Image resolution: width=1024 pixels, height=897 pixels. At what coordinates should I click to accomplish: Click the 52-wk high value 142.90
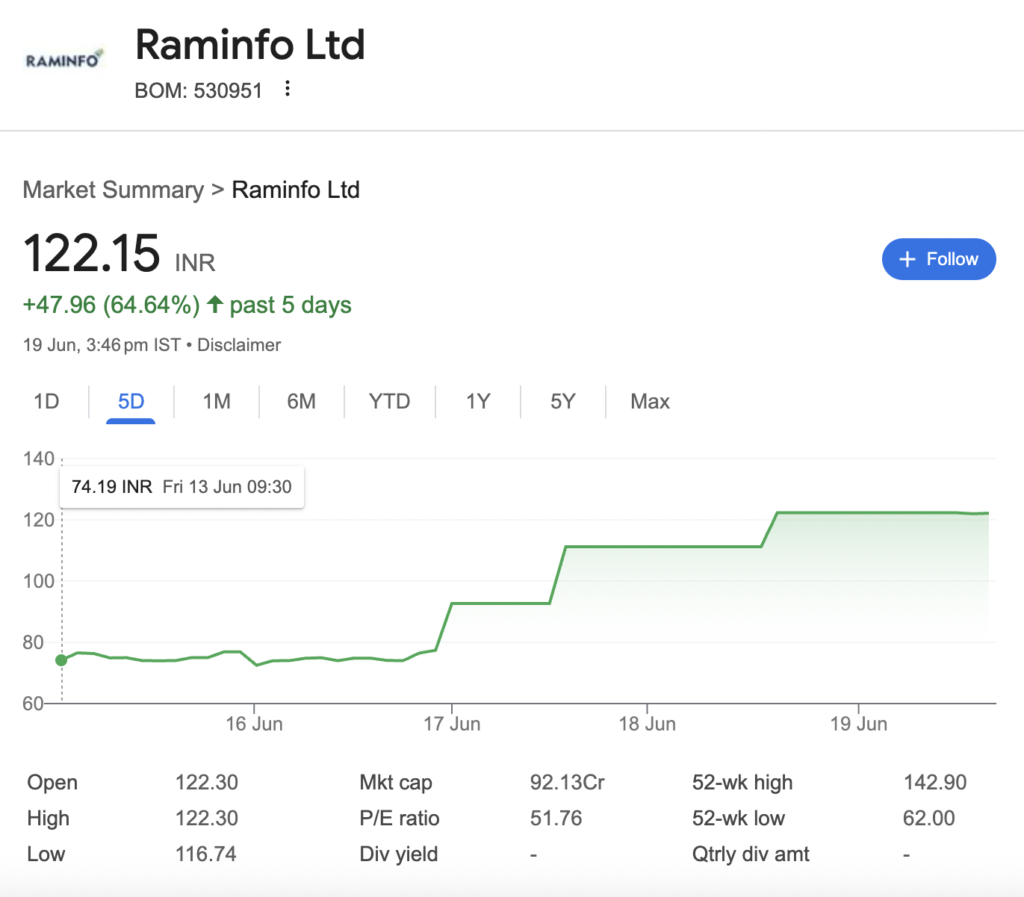[x=935, y=782]
